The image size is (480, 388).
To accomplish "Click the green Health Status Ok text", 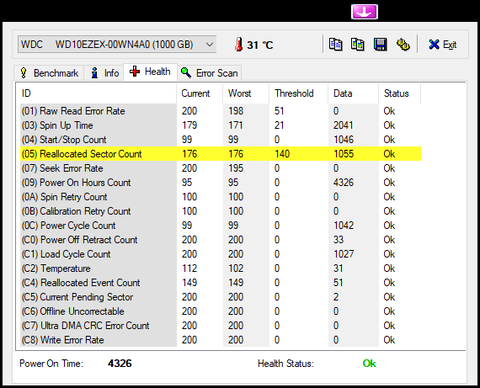I will point(369,363).
